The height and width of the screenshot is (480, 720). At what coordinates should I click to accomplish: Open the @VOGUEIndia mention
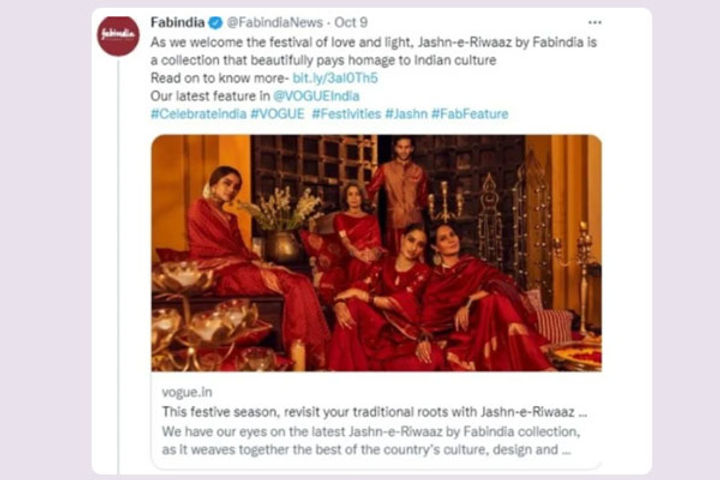point(316,96)
